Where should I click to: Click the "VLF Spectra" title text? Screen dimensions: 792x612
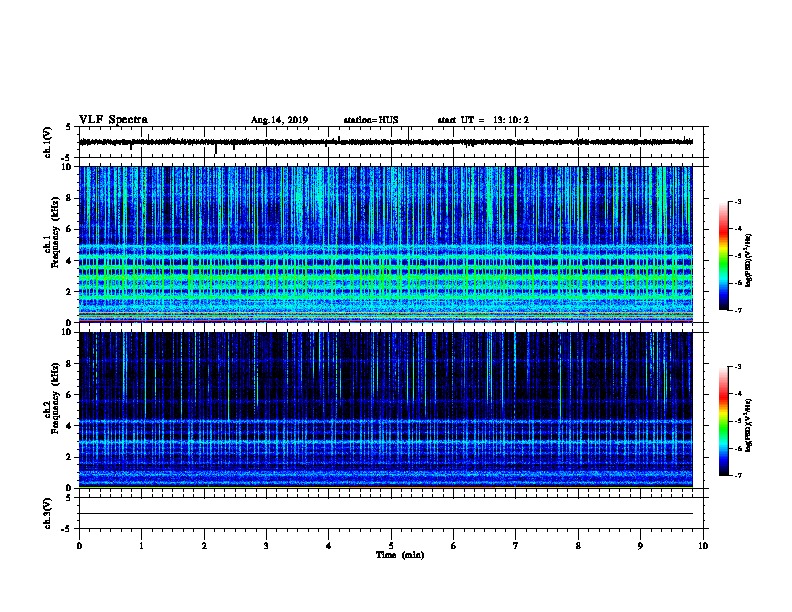tap(113, 120)
